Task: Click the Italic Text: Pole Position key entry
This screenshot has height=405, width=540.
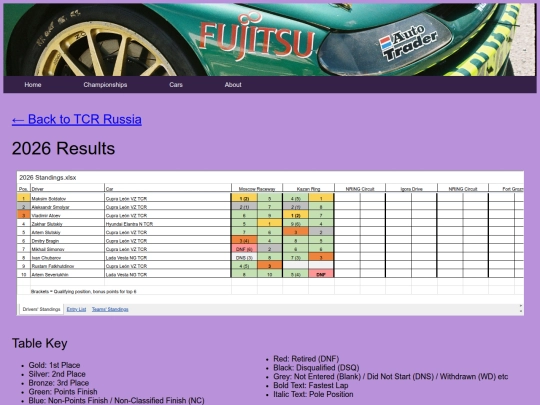Action: click(313, 394)
